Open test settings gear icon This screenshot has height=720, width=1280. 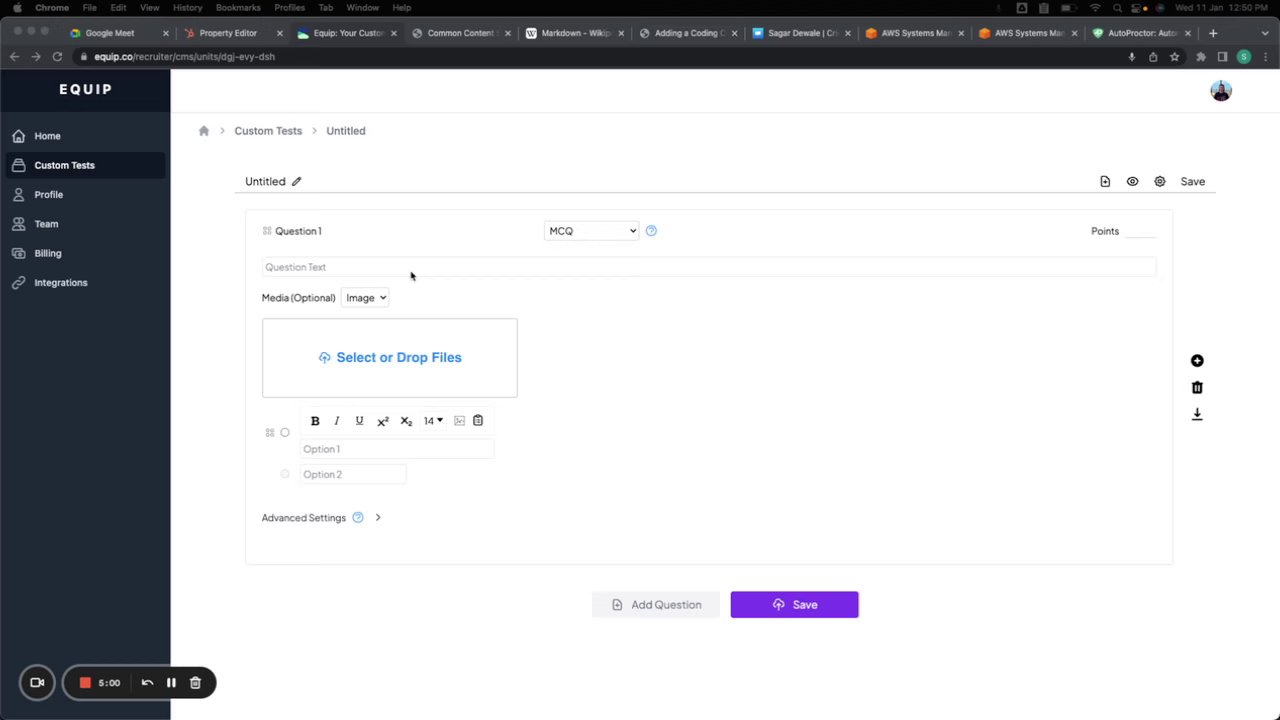[1160, 182]
